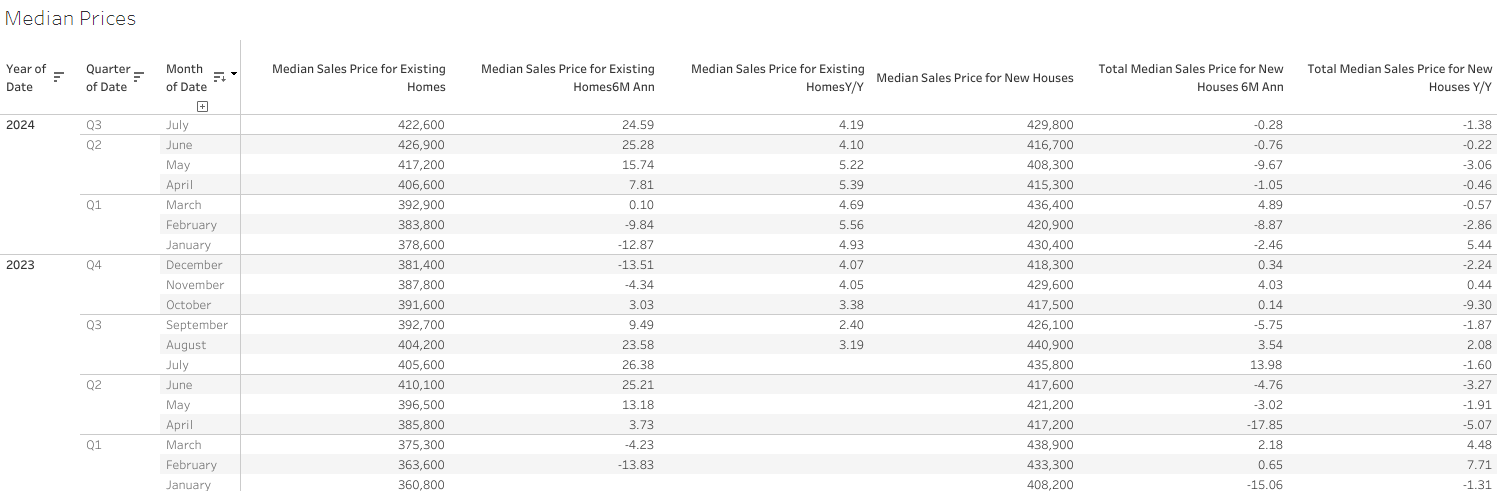1497x491 pixels.
Task: Click the Median Prices sheet title
Action: [71, 18]
